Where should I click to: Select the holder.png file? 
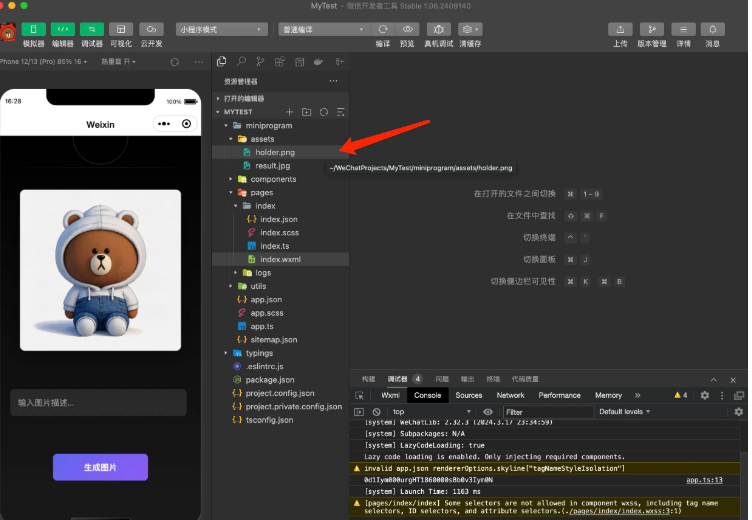click(281, 152)
